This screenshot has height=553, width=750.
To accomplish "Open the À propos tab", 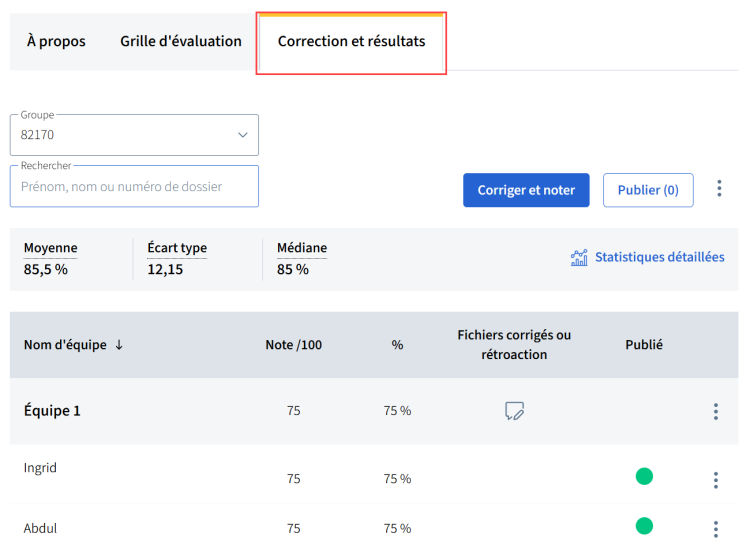I will [x=56, y=41].
